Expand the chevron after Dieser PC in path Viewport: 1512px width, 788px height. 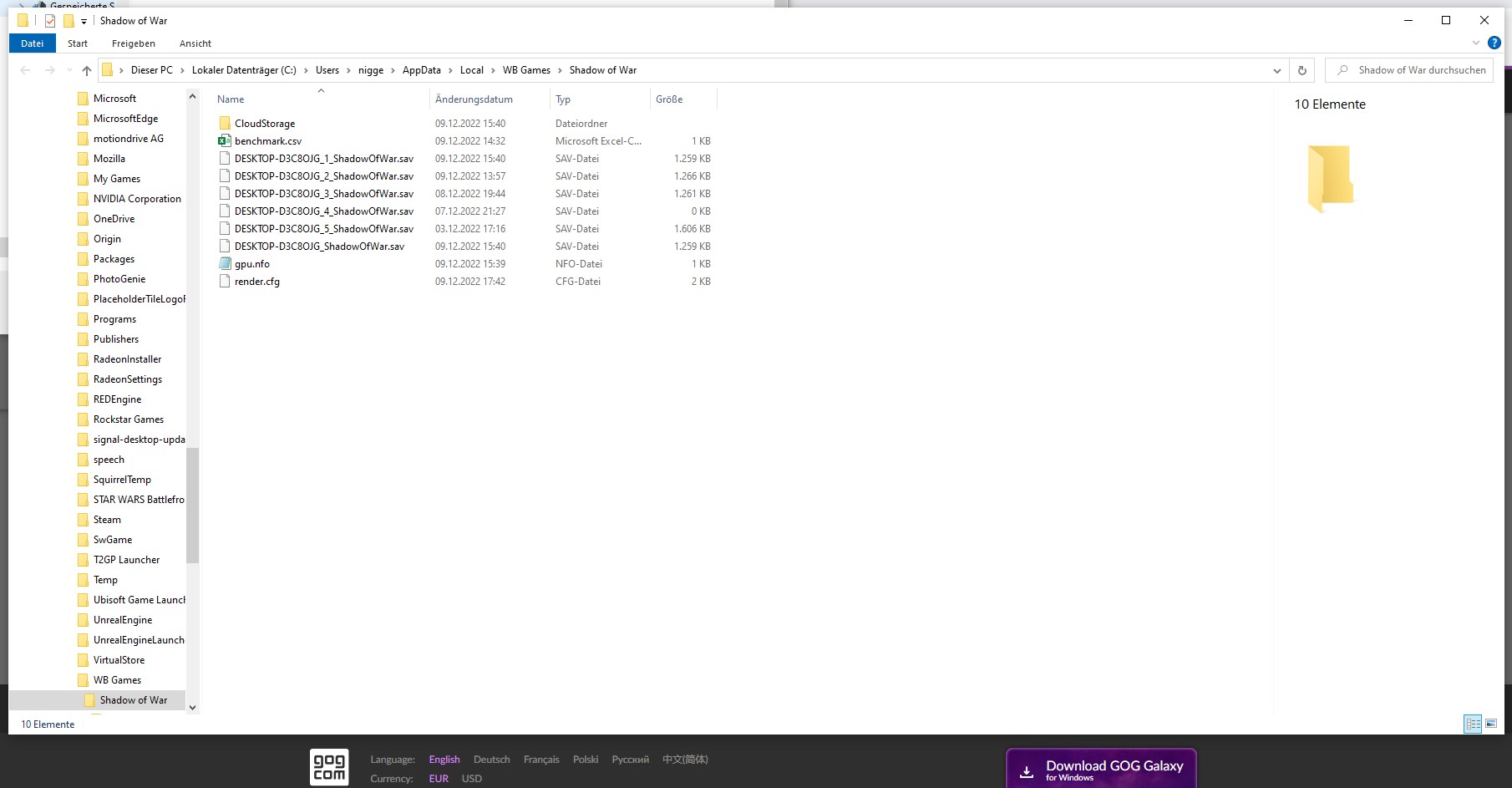(x=182, y=70)
